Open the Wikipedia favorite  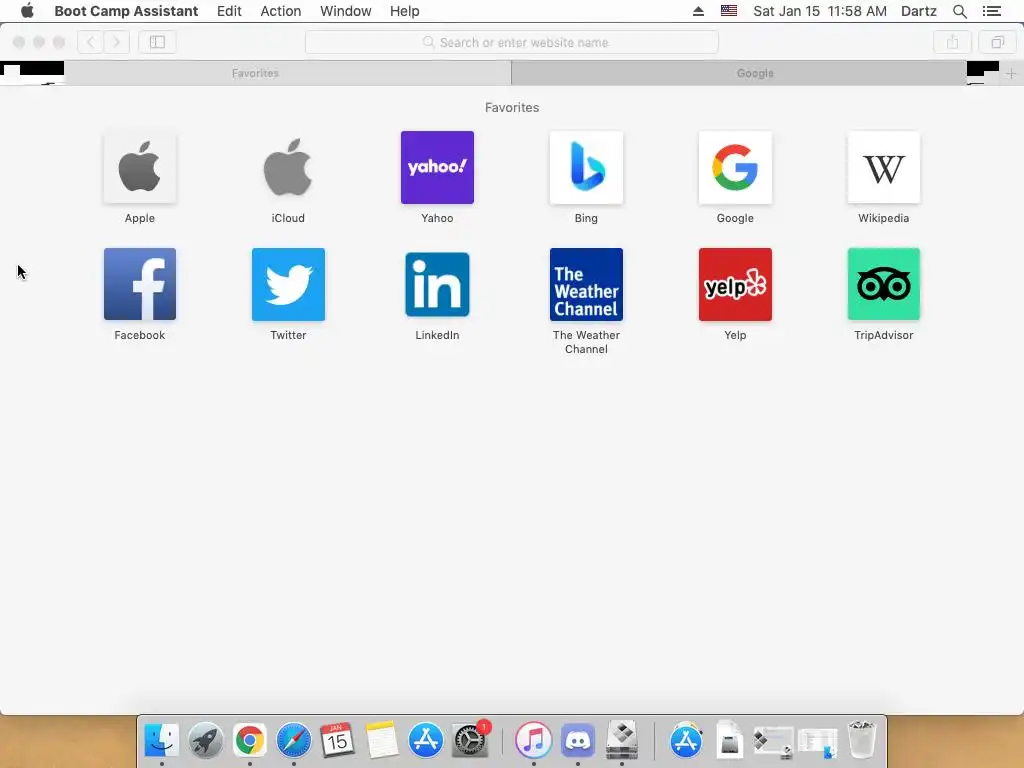pos(884,168)
